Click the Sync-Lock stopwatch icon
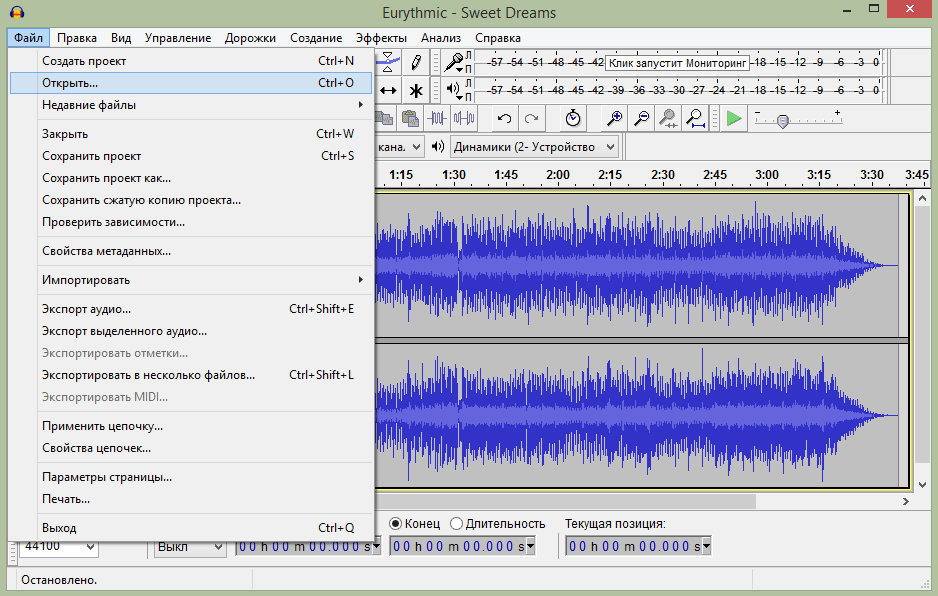938x596 pixels. [x=573, y=118]
